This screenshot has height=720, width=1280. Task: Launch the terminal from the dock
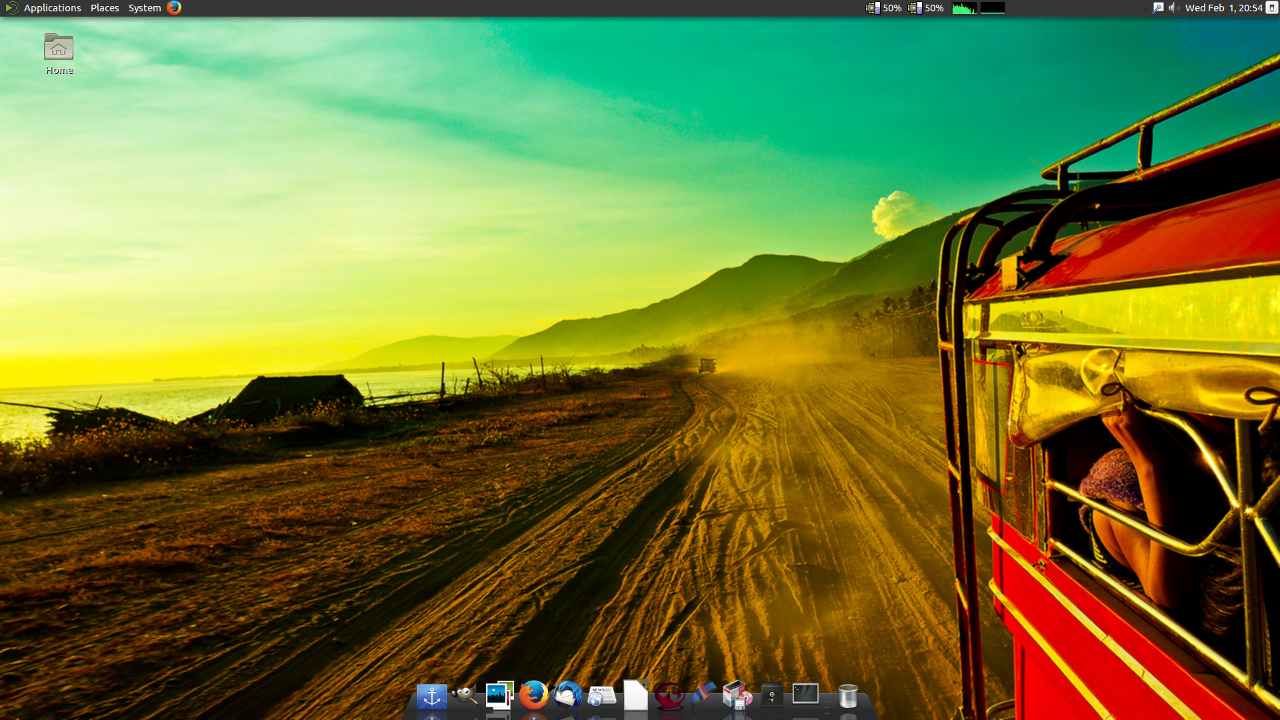(x=806, y=694)
